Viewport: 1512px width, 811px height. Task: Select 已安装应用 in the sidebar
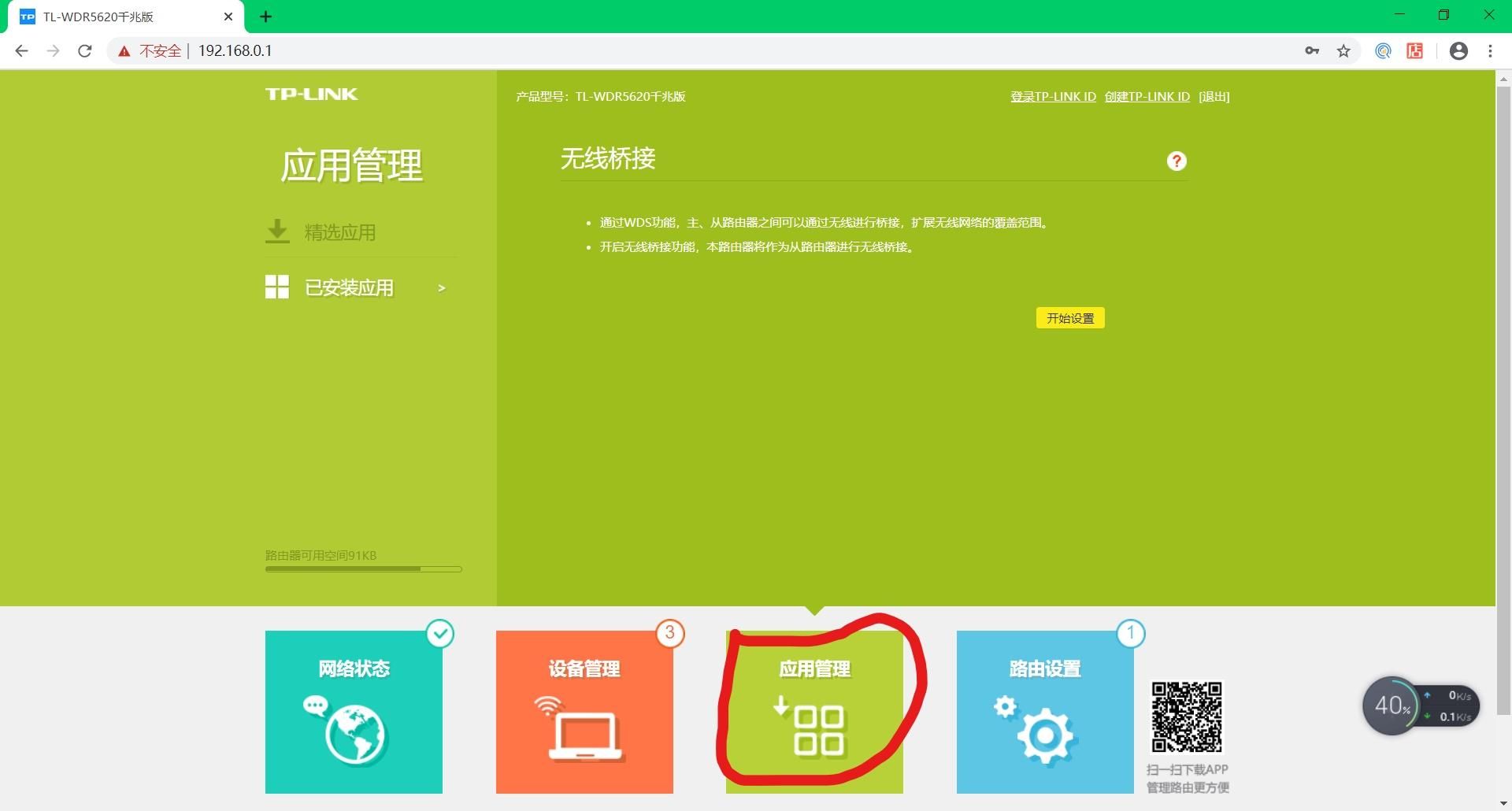349,287
